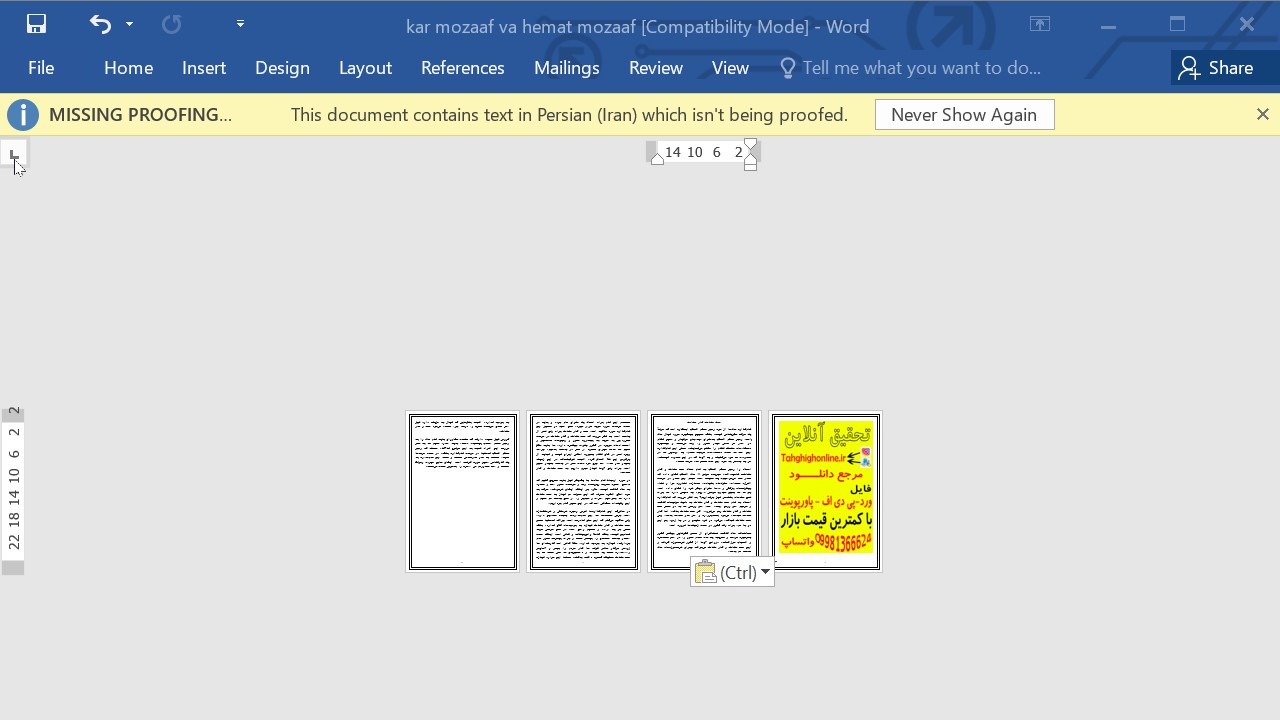
Task: Open the File menu
Action: [x=41, y=68]
